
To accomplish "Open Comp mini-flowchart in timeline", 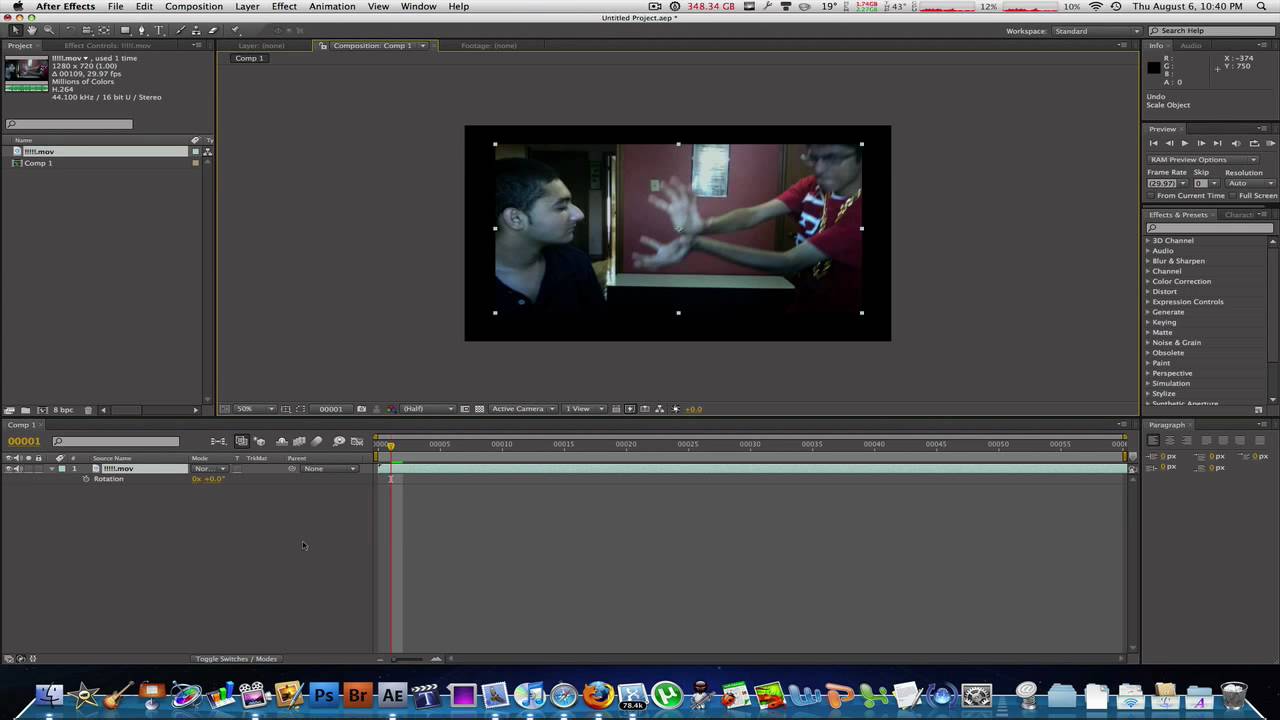I will coord(218,441).
